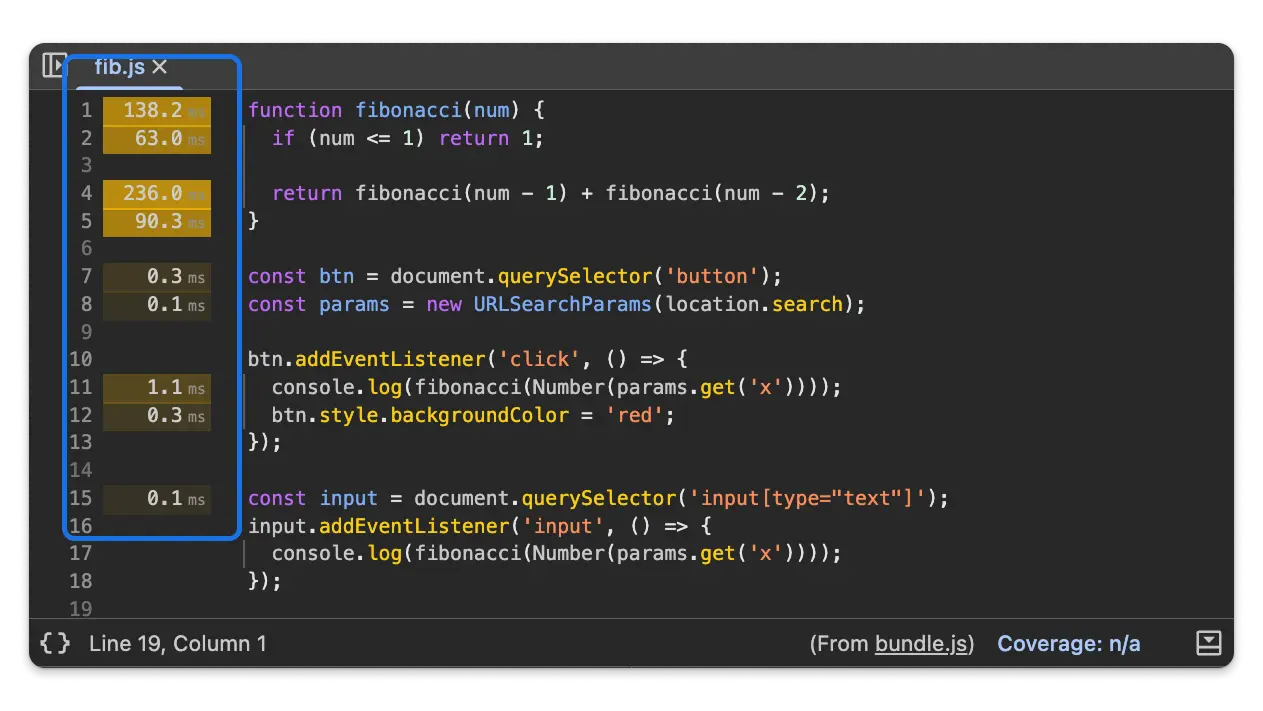
Task: Click the 63.0 ms timing badge
Action: [157, 139]
